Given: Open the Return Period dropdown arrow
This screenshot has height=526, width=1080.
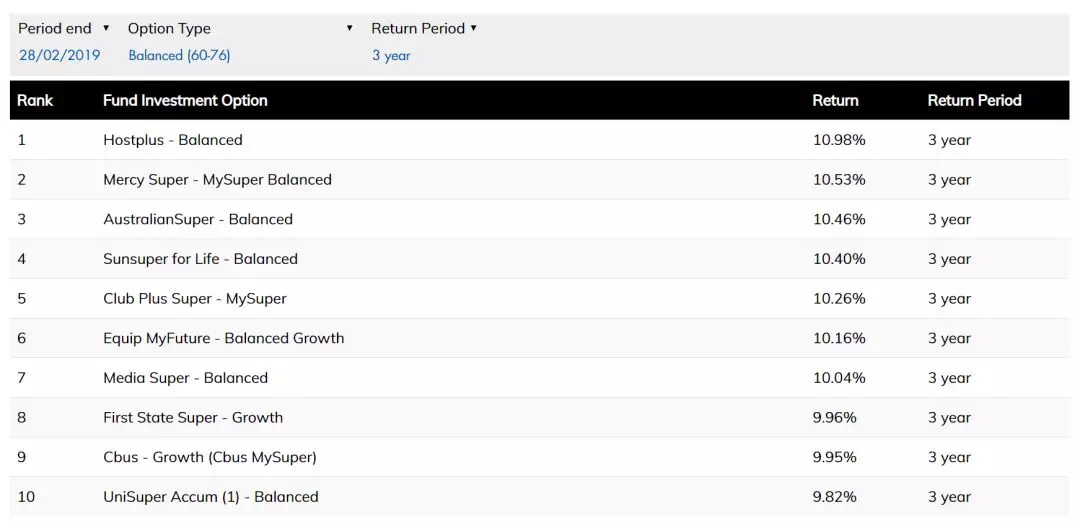Looking at the screenshot, I should 473,28.
